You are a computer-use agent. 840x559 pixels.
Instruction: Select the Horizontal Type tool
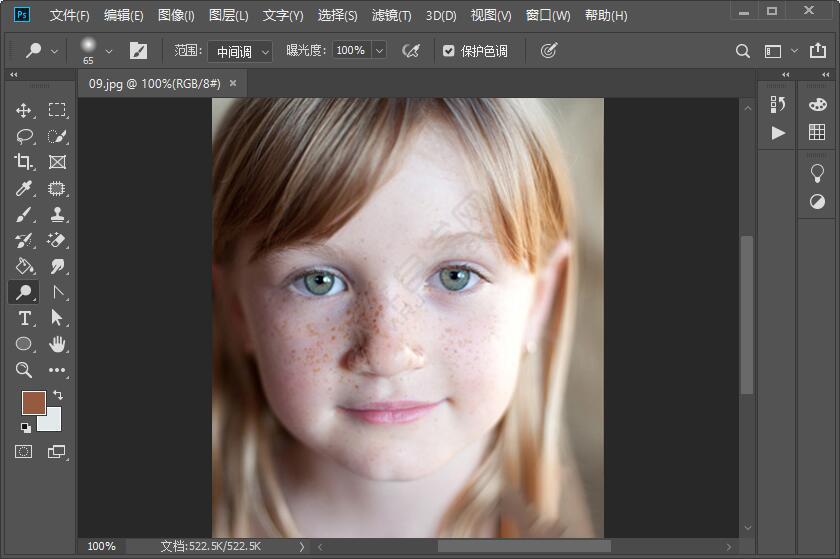pyautogui.click(x=24, y=318)
